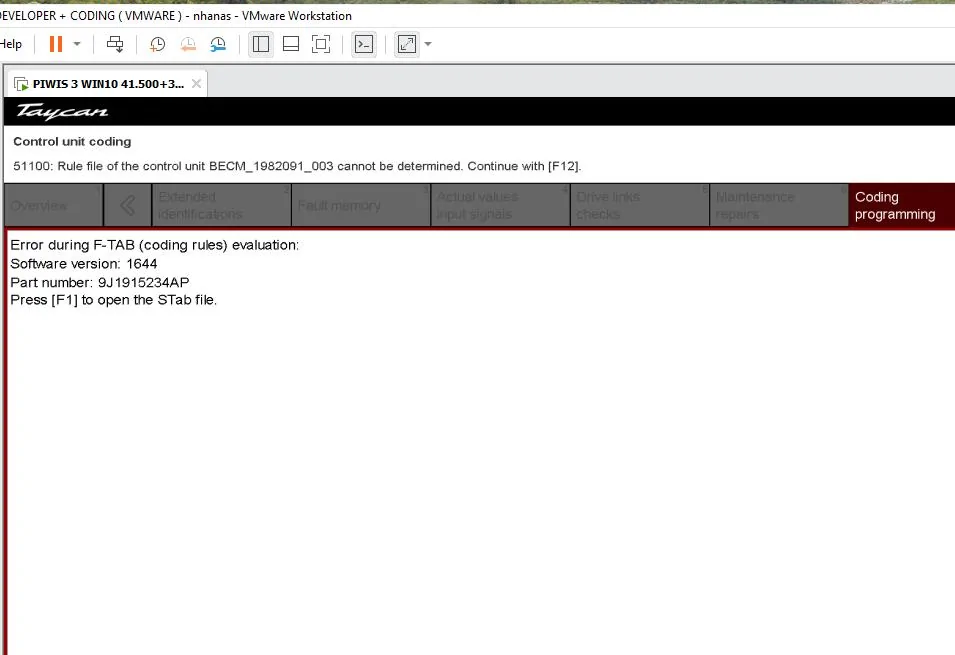This screenshot has width=955, height=655.
Task: Expand the stretch guest dropdown arrow
Action: click(x=428, y=44)
